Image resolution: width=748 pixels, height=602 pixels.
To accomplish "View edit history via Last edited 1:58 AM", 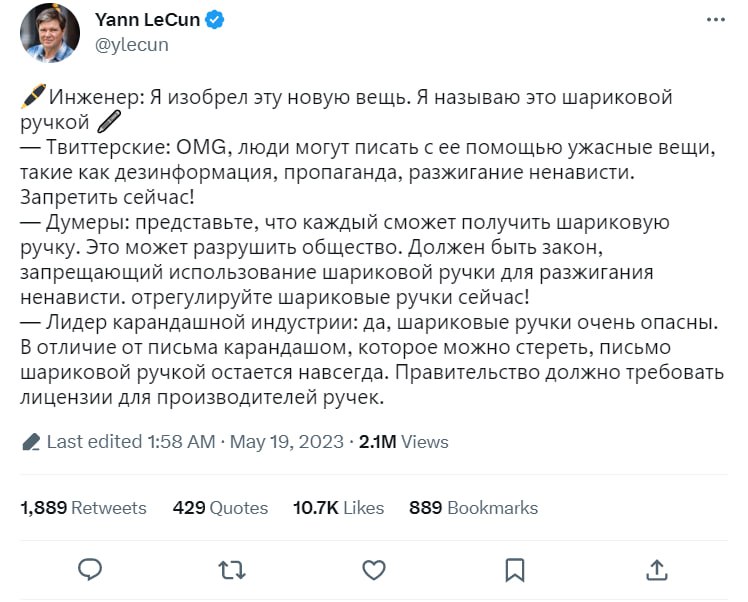I will tap(130, 442).
